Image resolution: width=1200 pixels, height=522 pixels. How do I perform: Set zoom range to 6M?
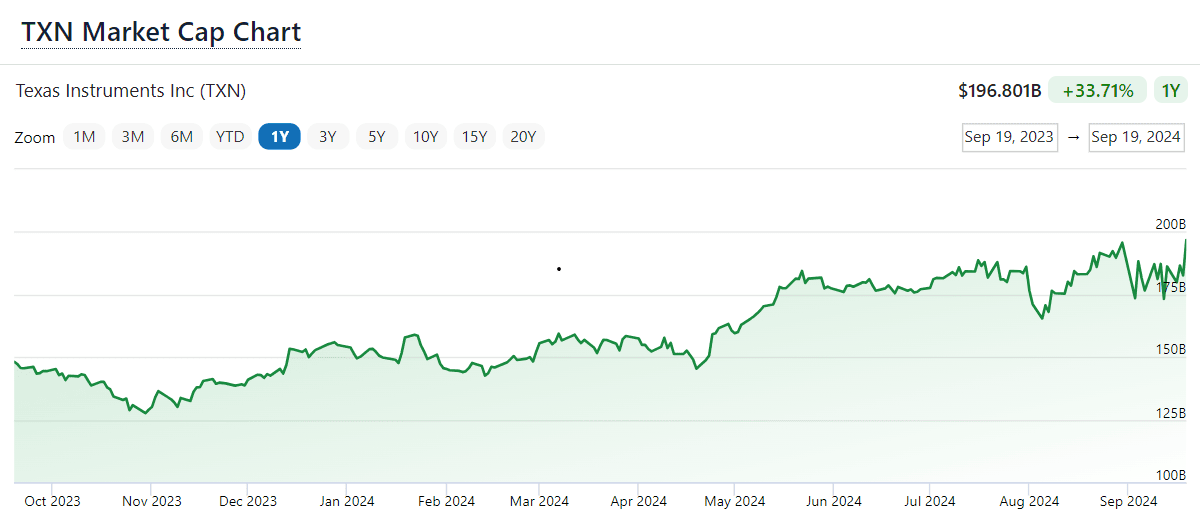pos(181,137)
